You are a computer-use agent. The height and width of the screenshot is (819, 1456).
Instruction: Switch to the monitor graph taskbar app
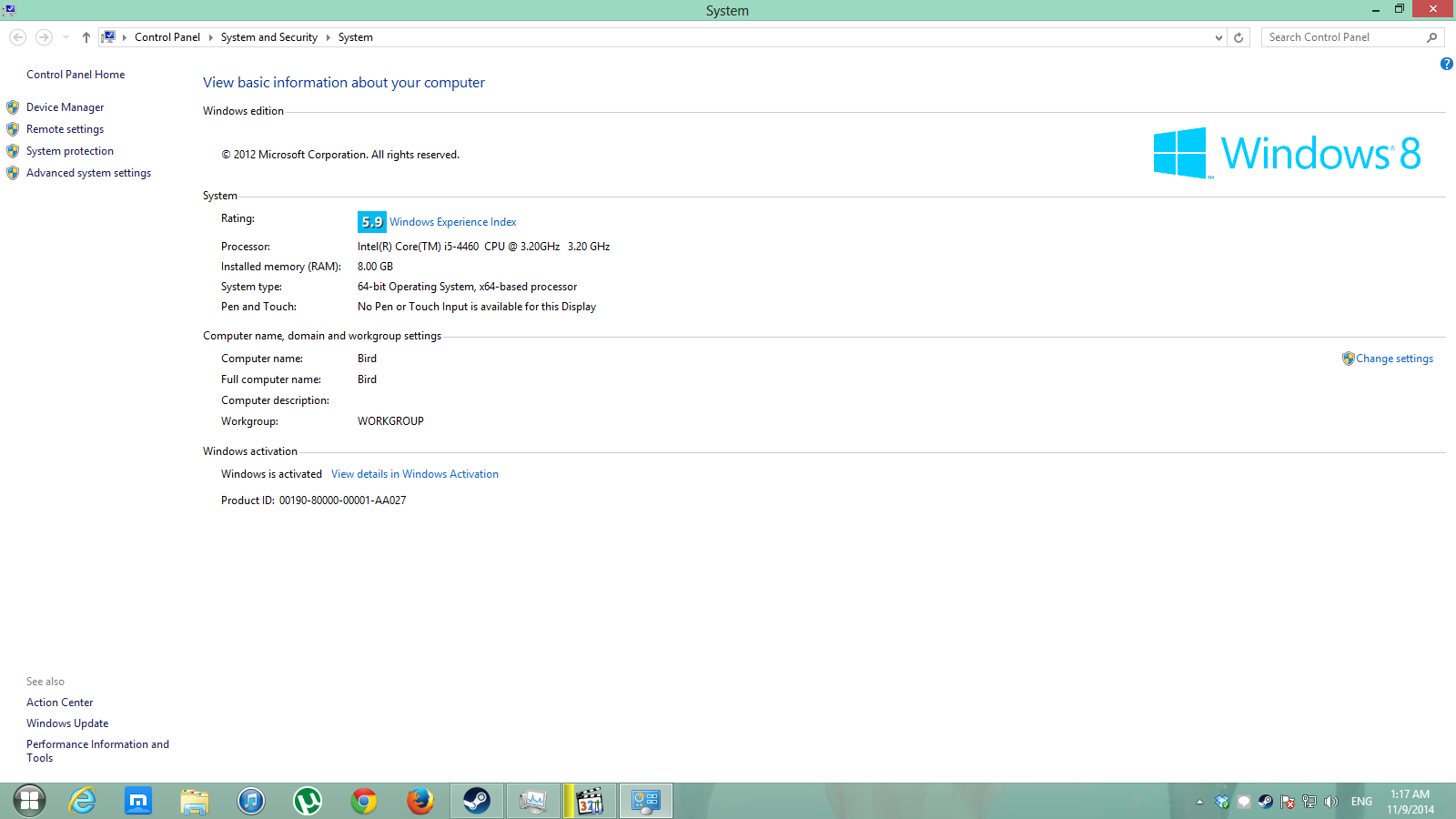[533, 801]
